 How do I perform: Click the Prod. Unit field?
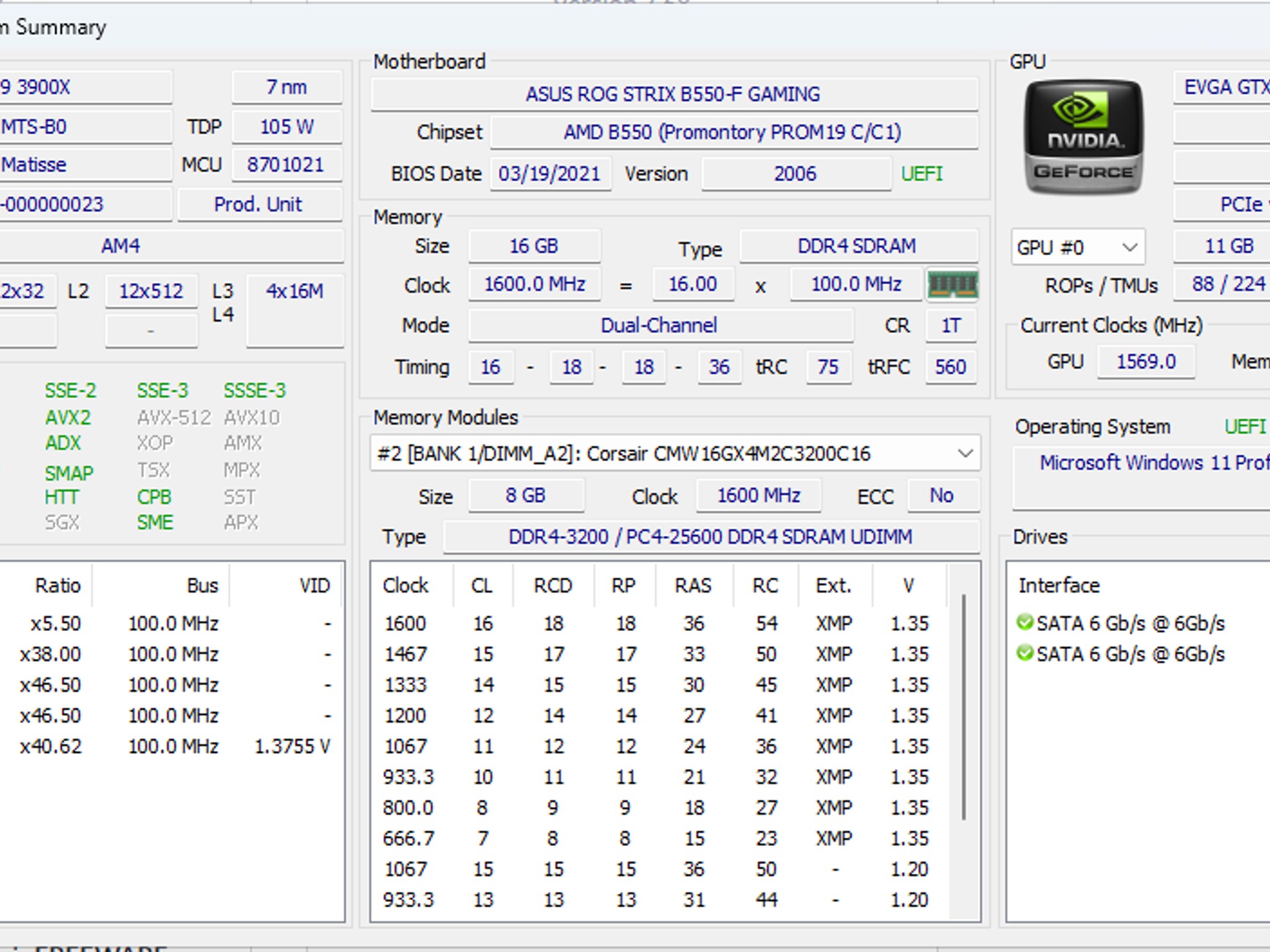point(260,205)
